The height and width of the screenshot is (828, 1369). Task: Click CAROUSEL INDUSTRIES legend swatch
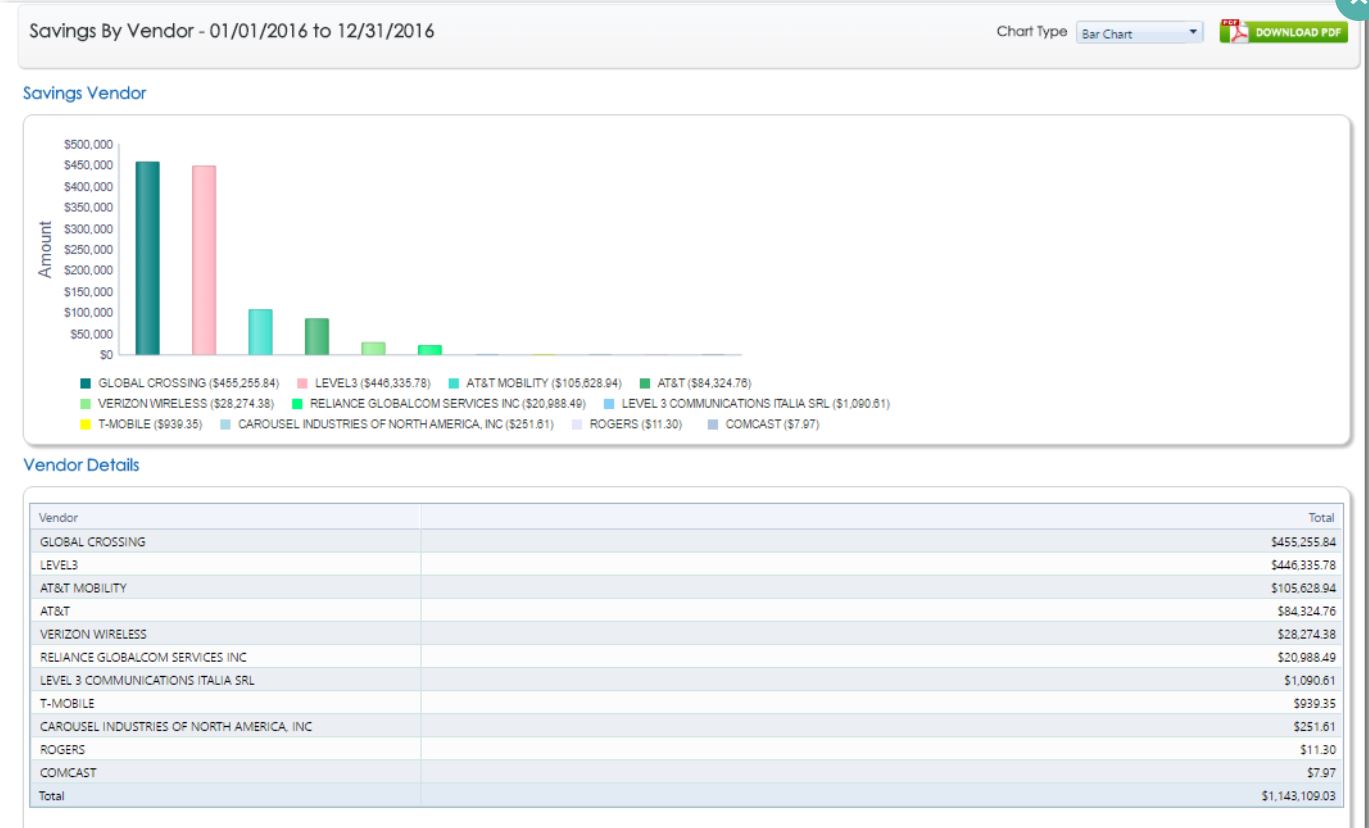[225, 425]
